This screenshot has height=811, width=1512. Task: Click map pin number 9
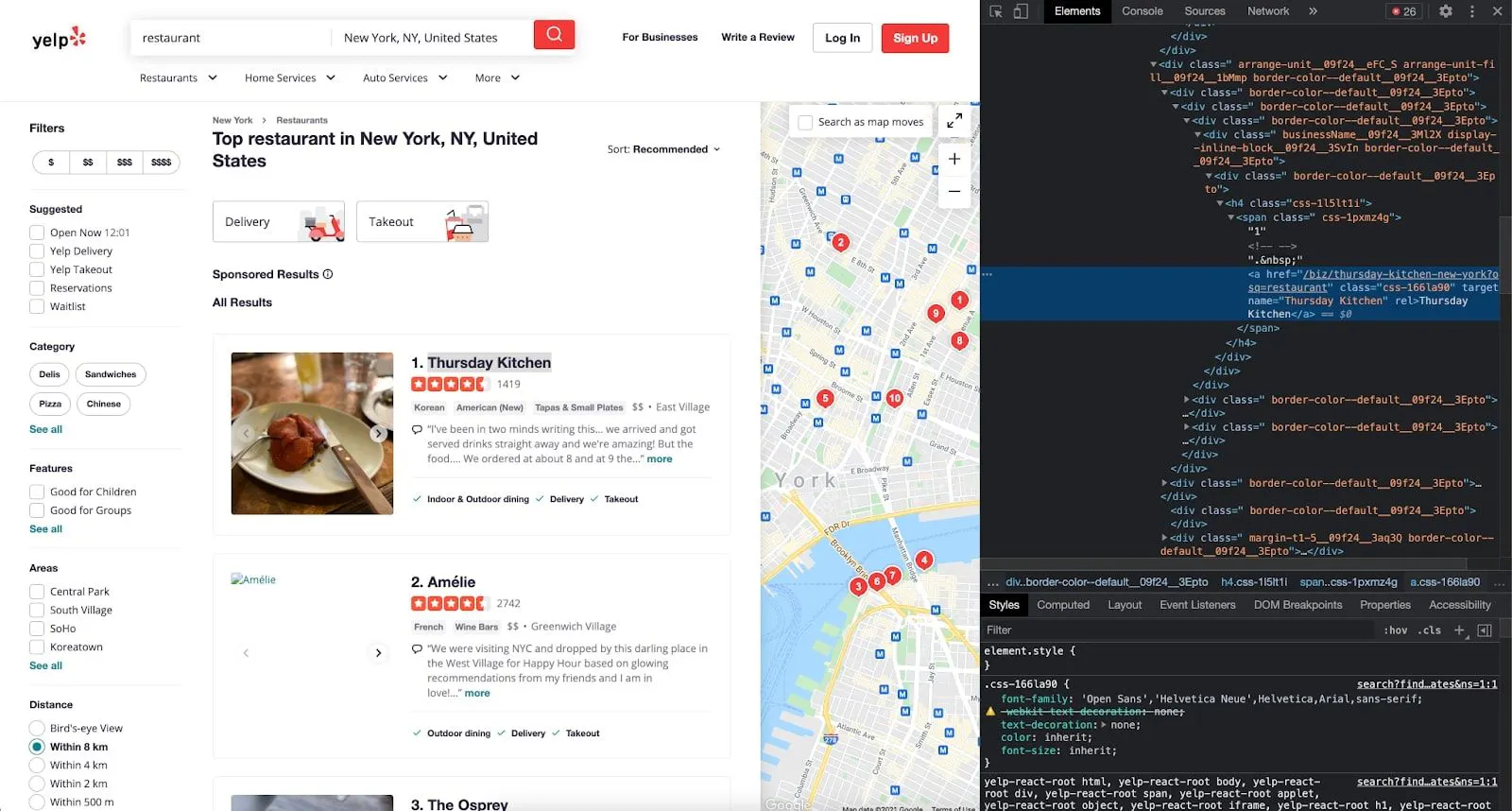click(x=936, y=313)
